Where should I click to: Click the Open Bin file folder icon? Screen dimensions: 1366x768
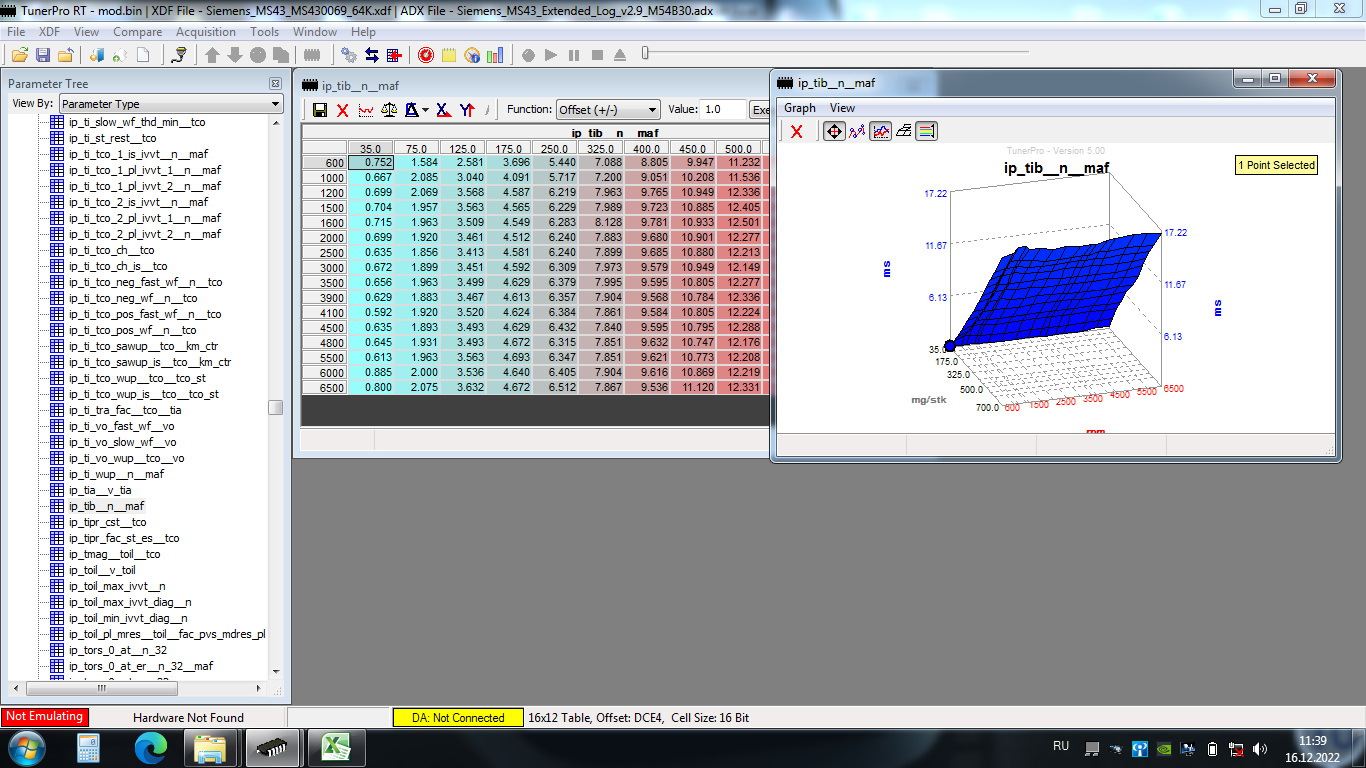click(19, 55)
